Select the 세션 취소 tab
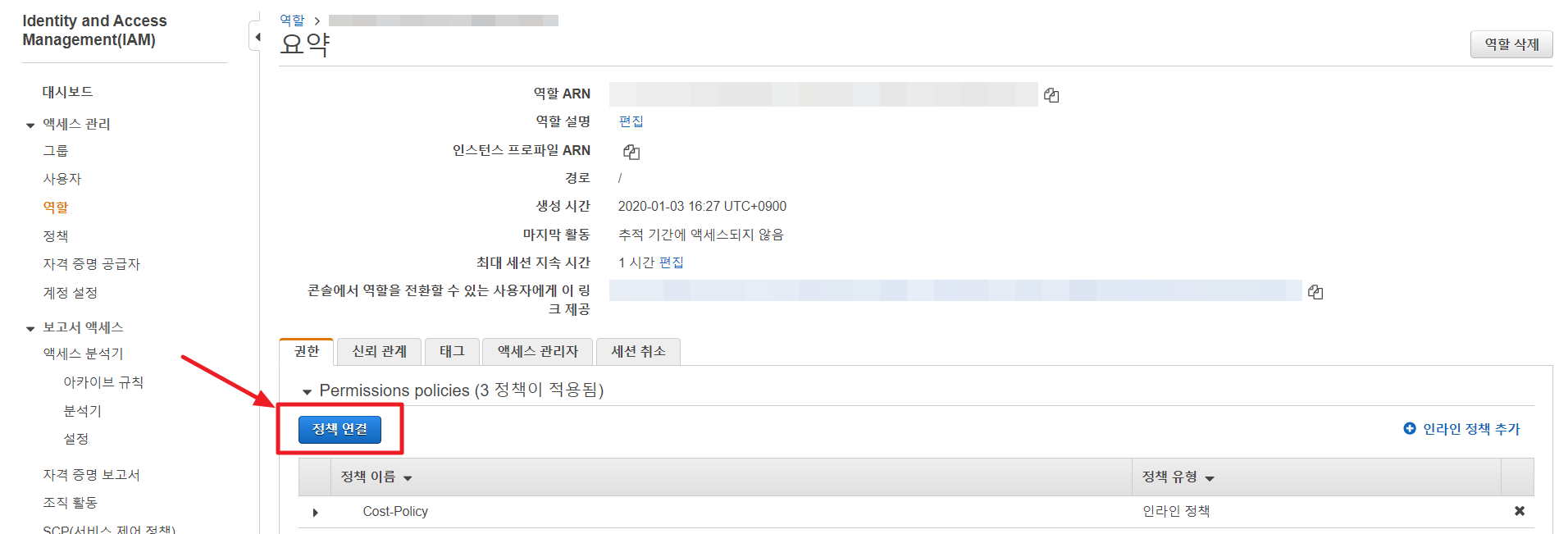This screenshot has height=534, width=1568. pos(638,351)
